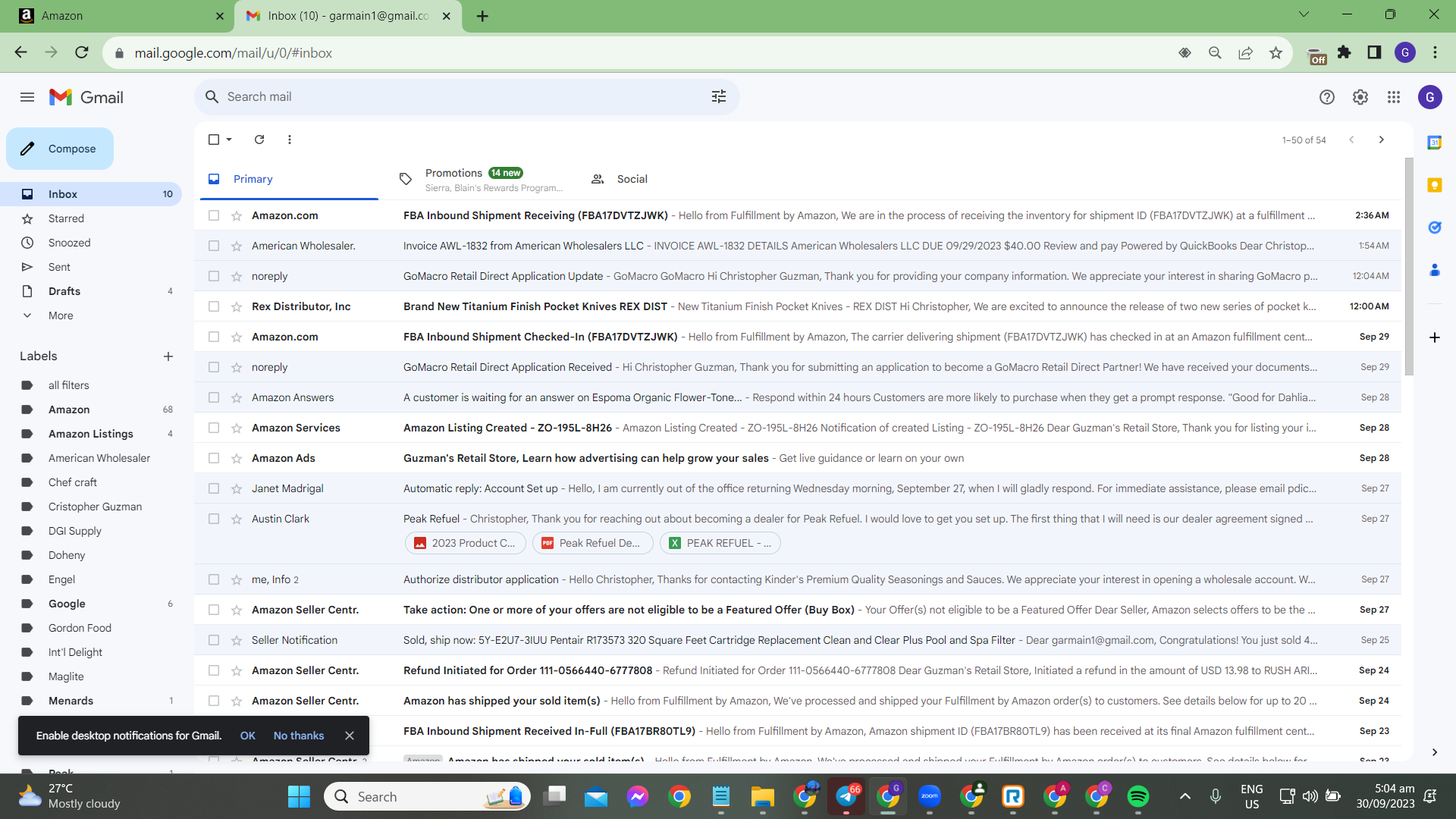Open the Chrome side panel icon
Screen dimensions: 1456x819
(1374, 52)
